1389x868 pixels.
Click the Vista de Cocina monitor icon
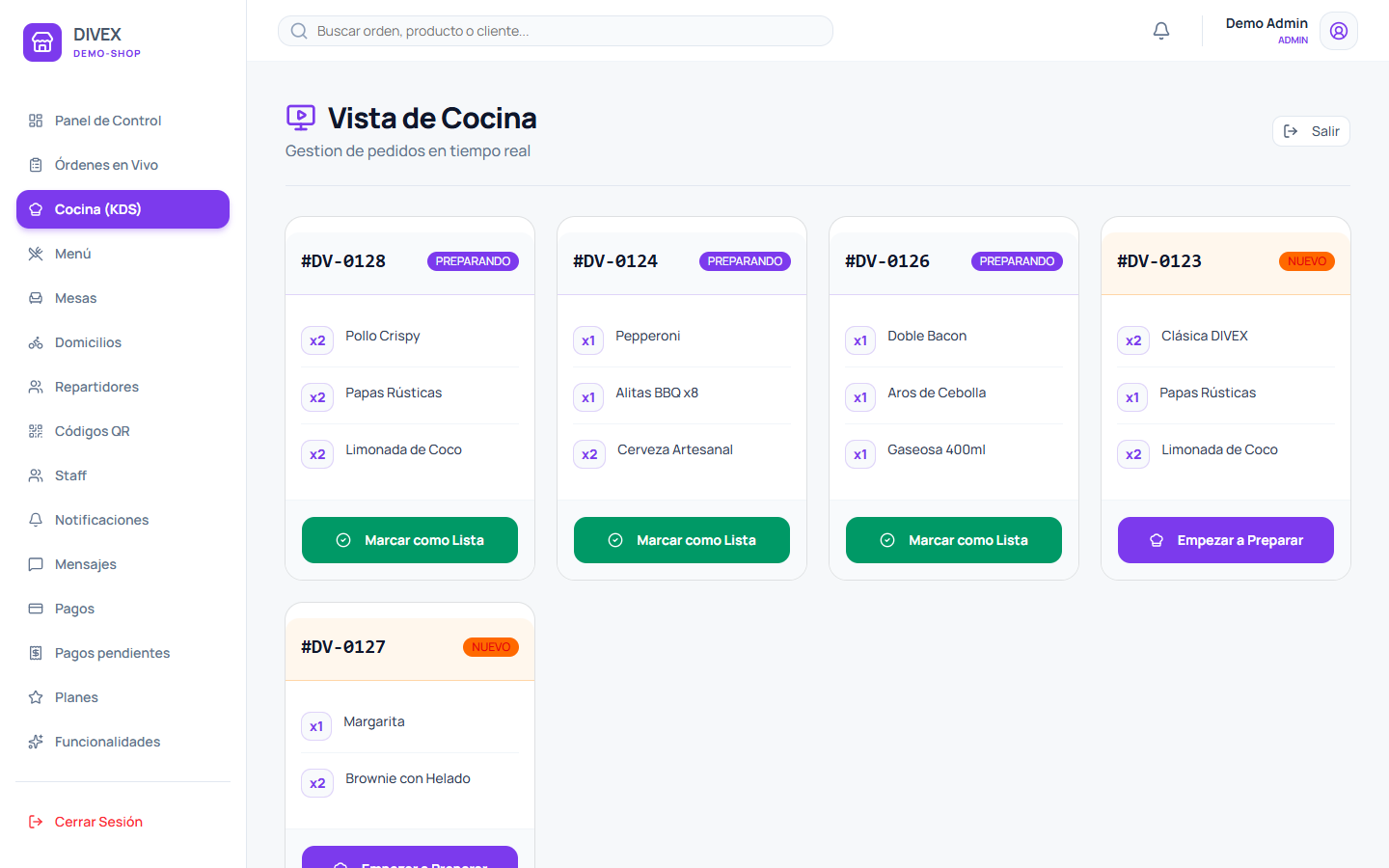click(301, 118)
